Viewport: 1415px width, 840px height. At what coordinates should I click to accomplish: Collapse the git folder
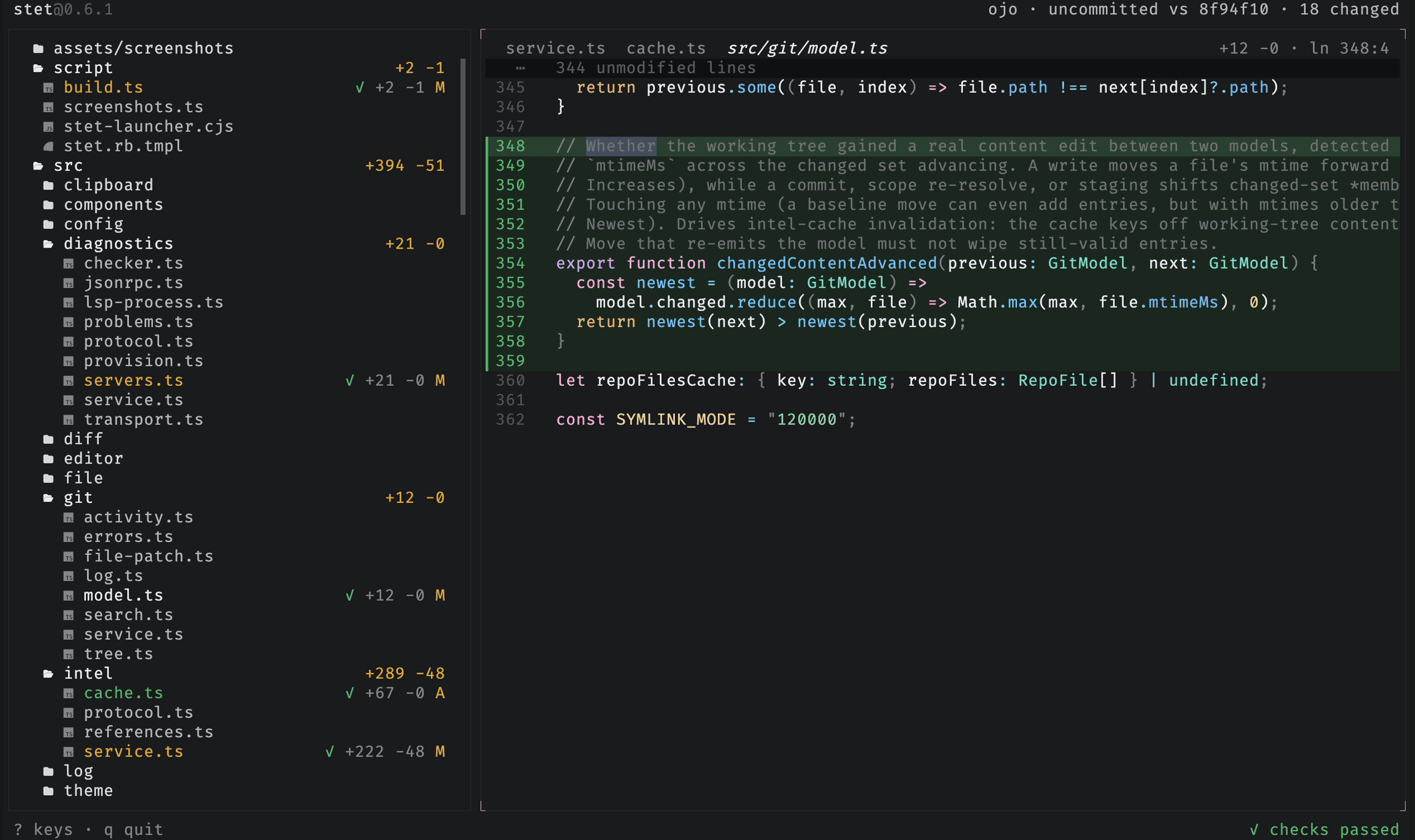pyautogui.click(x=49, y=498)
